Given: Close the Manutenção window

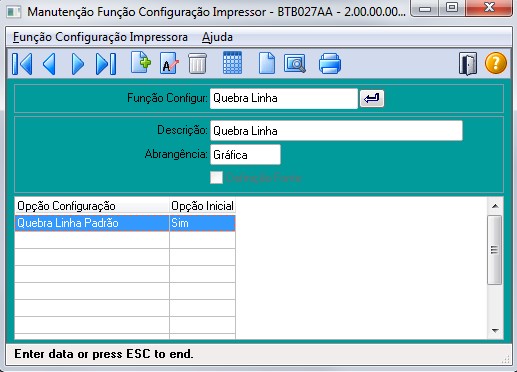Looking at the screenshot, I should [x=489, y=8].
